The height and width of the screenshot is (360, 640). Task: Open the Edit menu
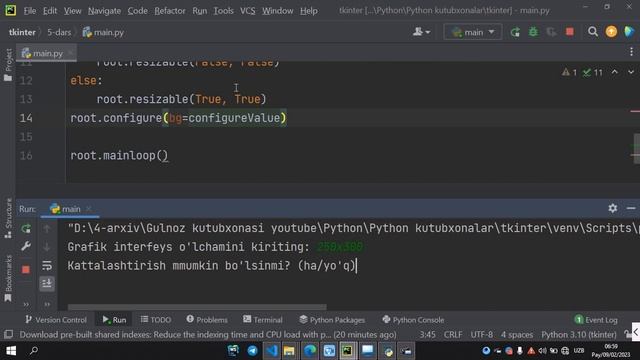coord(50,11)
